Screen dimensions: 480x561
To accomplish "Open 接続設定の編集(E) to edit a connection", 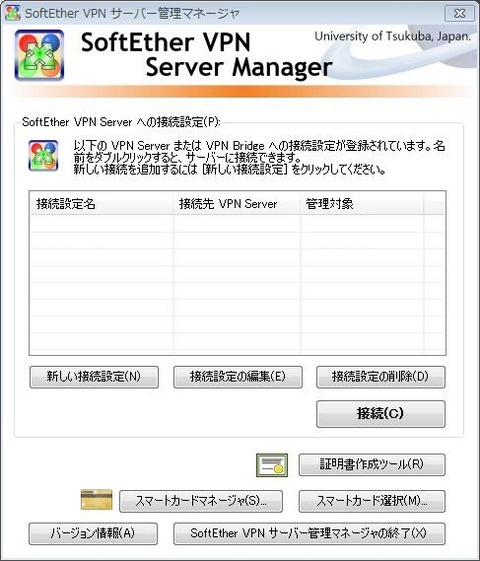I will [x=238, y=377].
